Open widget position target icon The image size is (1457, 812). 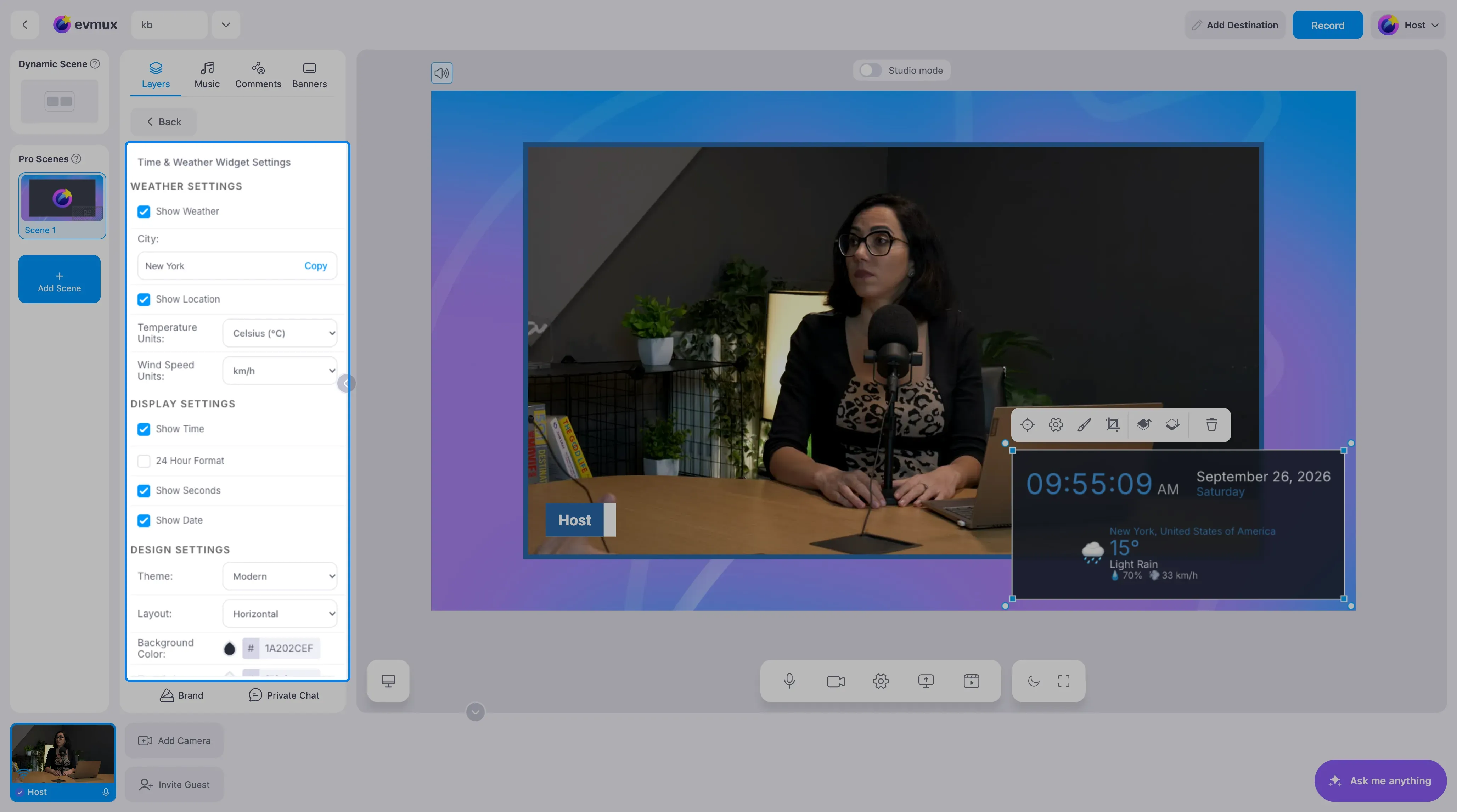pos(1027,425)
